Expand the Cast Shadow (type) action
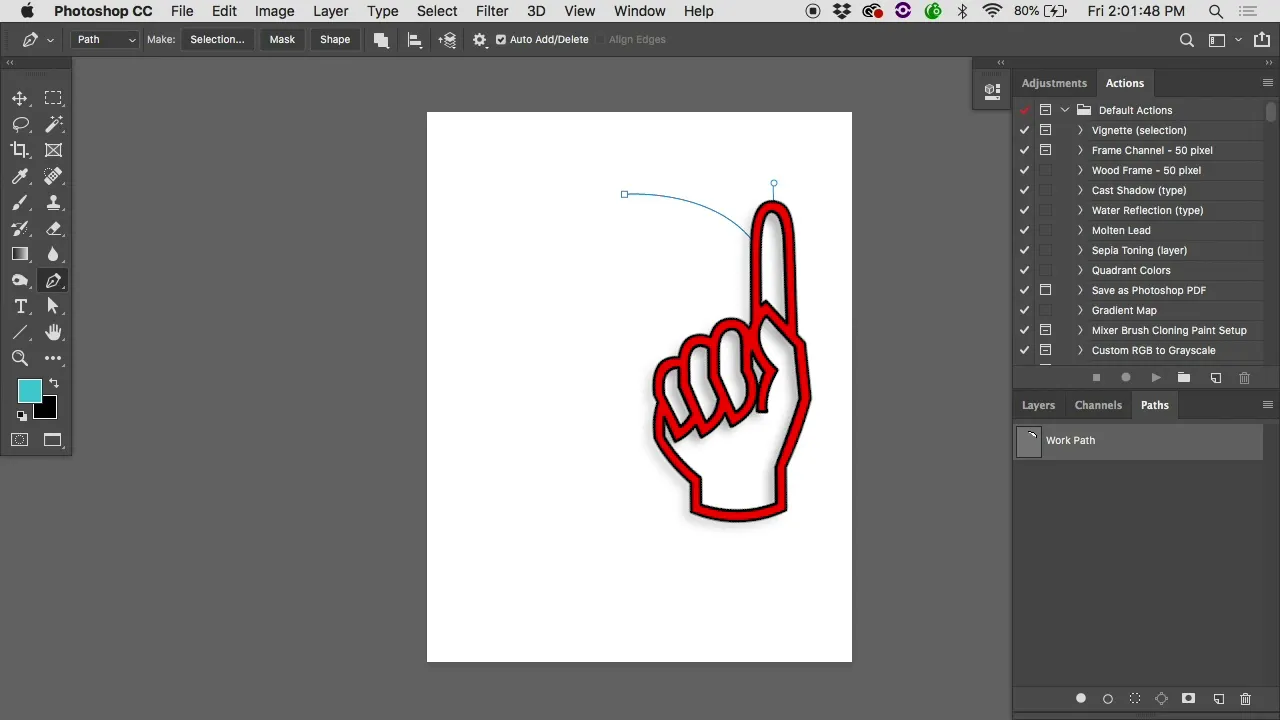 pyautogui.click(x=1080, y=190)
